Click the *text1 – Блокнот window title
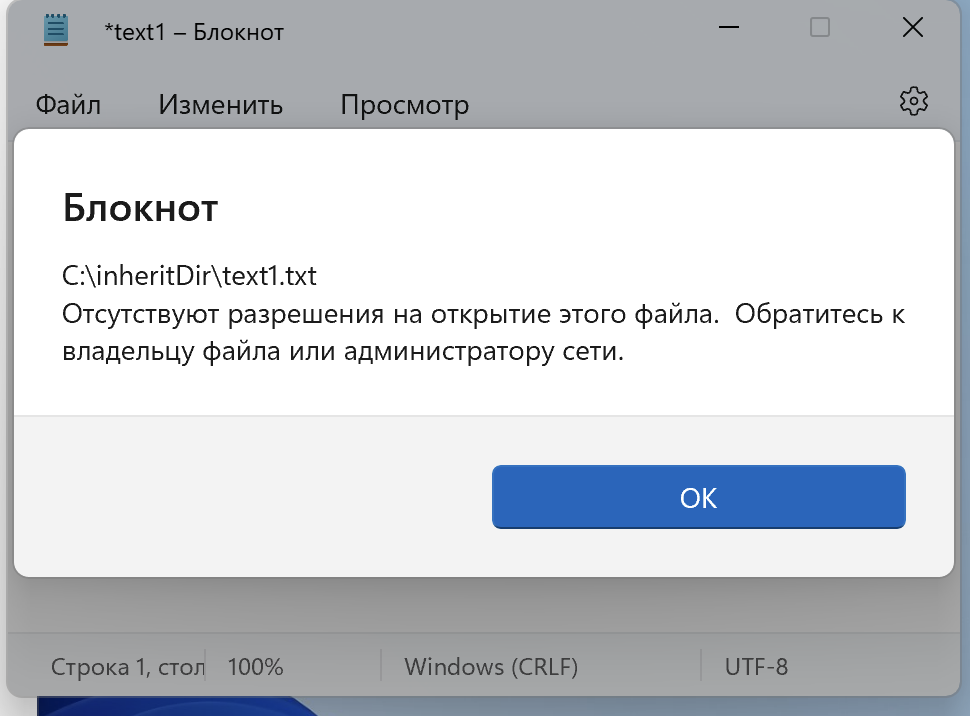Image resolution: width=970 pixels, height=716 pixels. [194, 32]
